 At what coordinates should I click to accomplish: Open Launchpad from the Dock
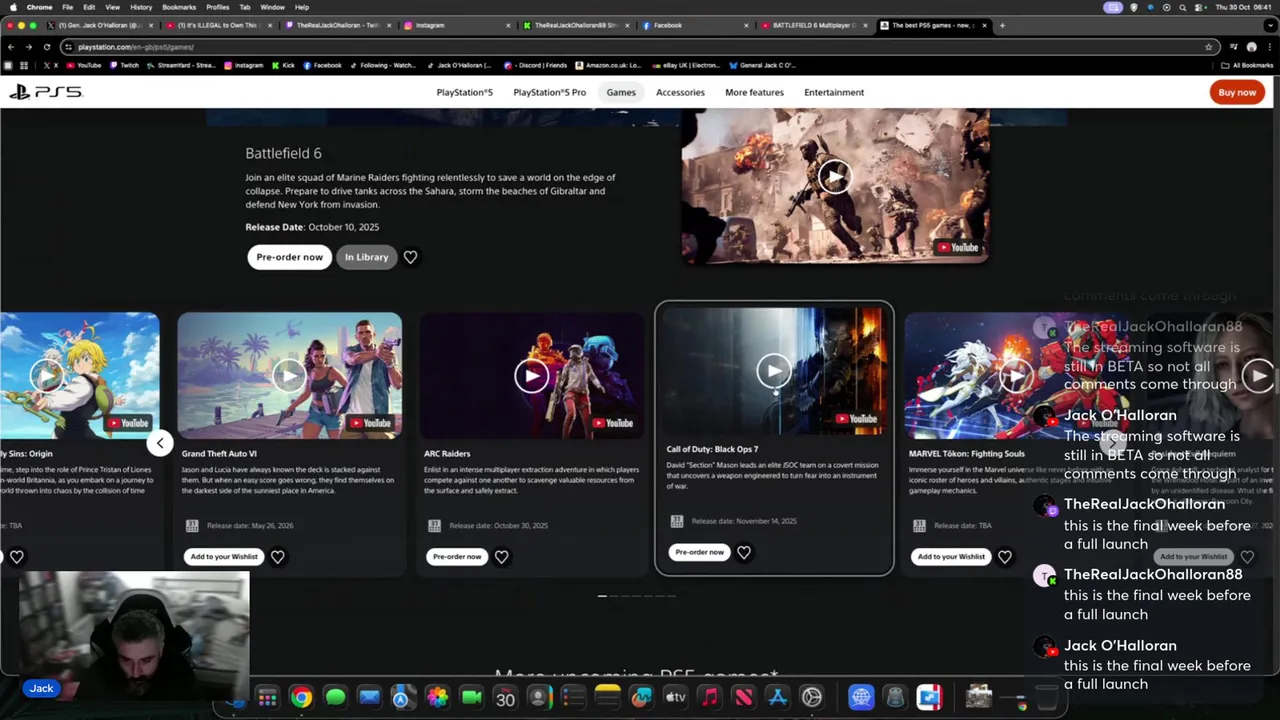pyautogui.click(x=267, y=698)
